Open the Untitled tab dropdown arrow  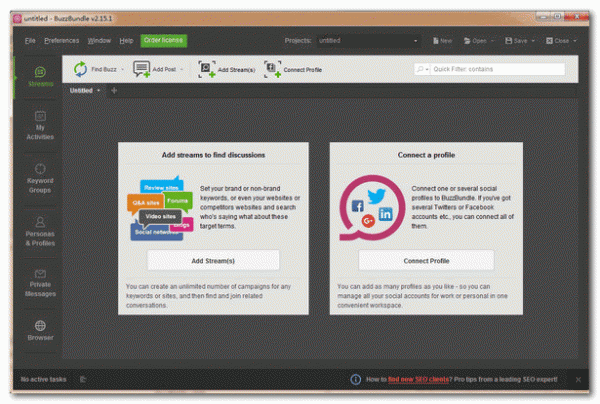[x=99, y=91]
